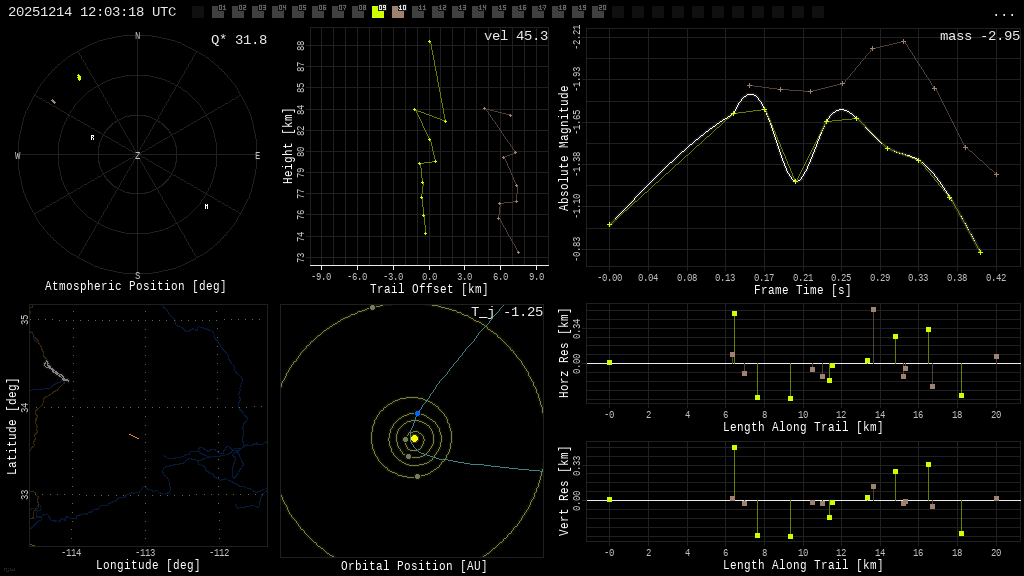Select station box 03 in the top strip
The height and width of the screenshot is (576, 1024).
point(258,12)
